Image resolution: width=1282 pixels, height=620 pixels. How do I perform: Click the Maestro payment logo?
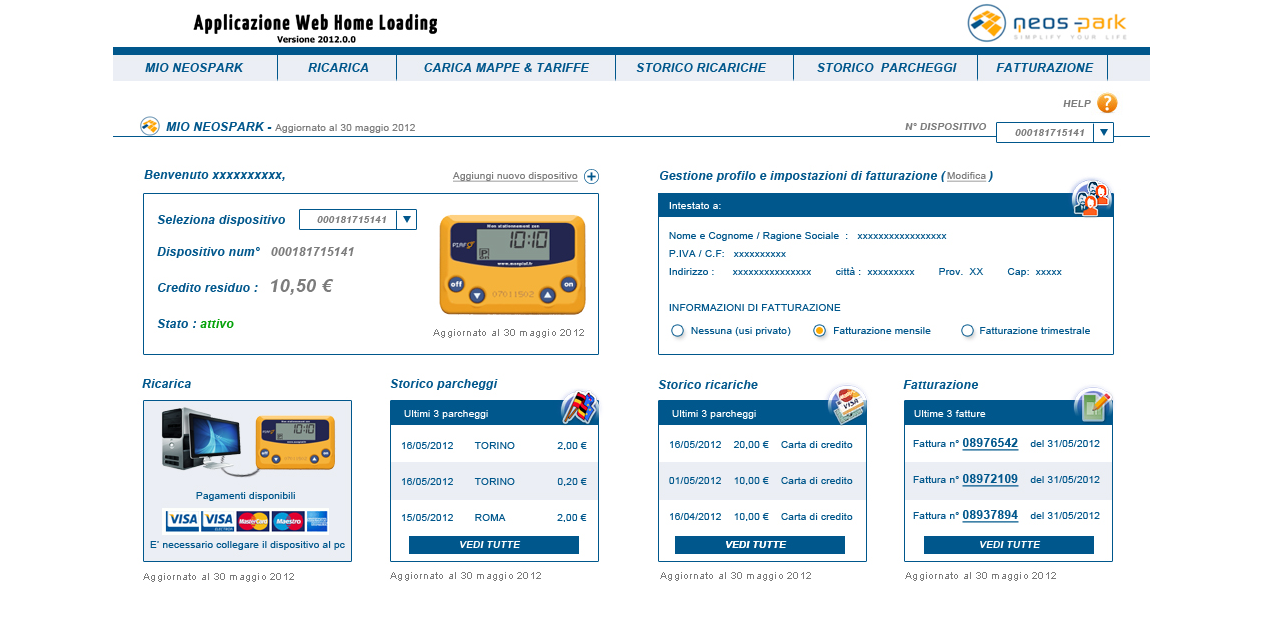[288, 521]
